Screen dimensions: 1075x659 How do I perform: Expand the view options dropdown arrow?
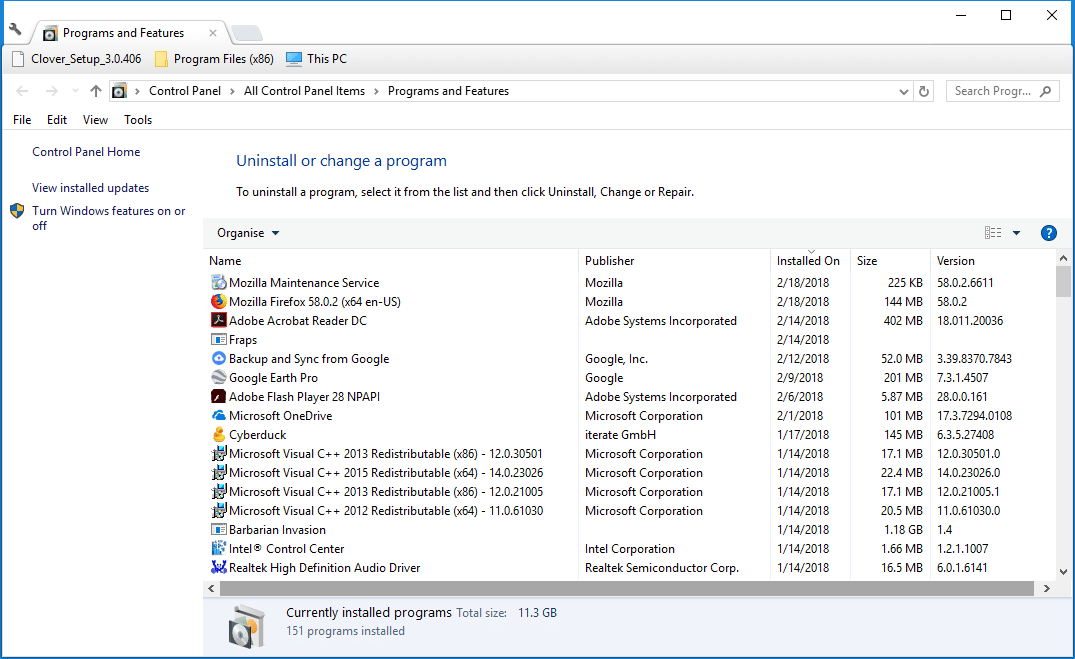point(1016,233)
